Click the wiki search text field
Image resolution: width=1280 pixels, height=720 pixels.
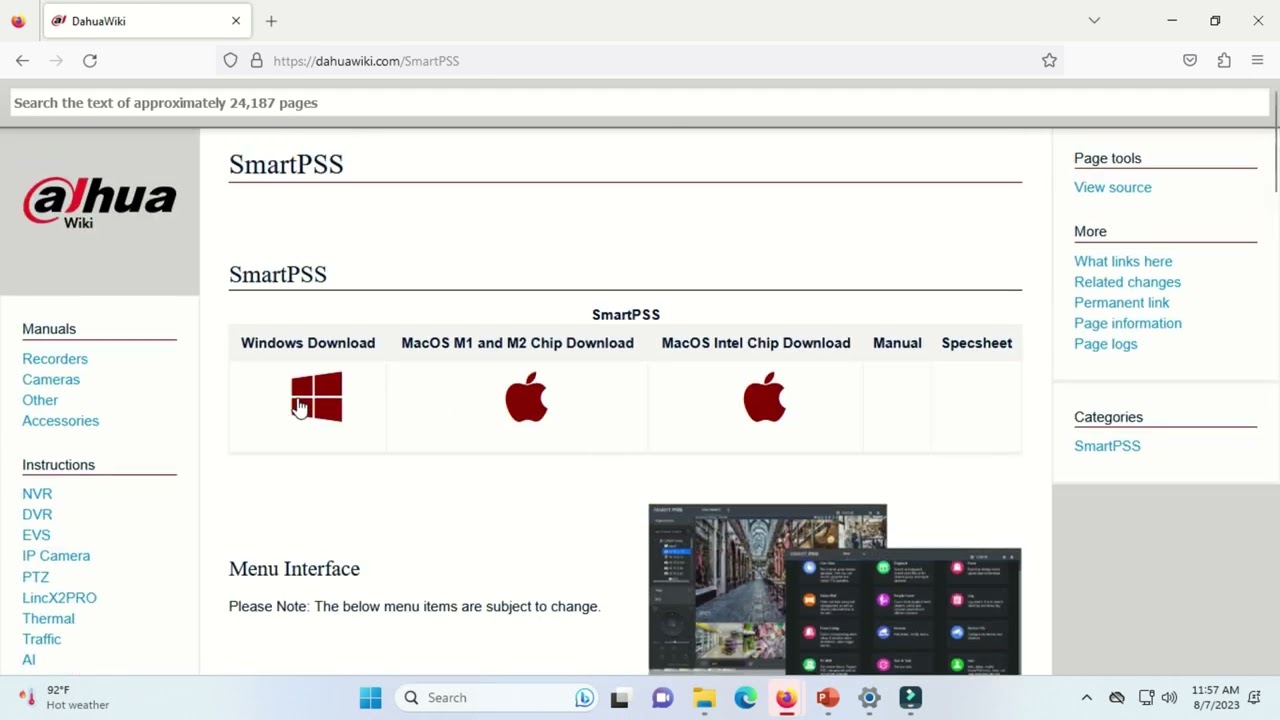coord(640,103)
